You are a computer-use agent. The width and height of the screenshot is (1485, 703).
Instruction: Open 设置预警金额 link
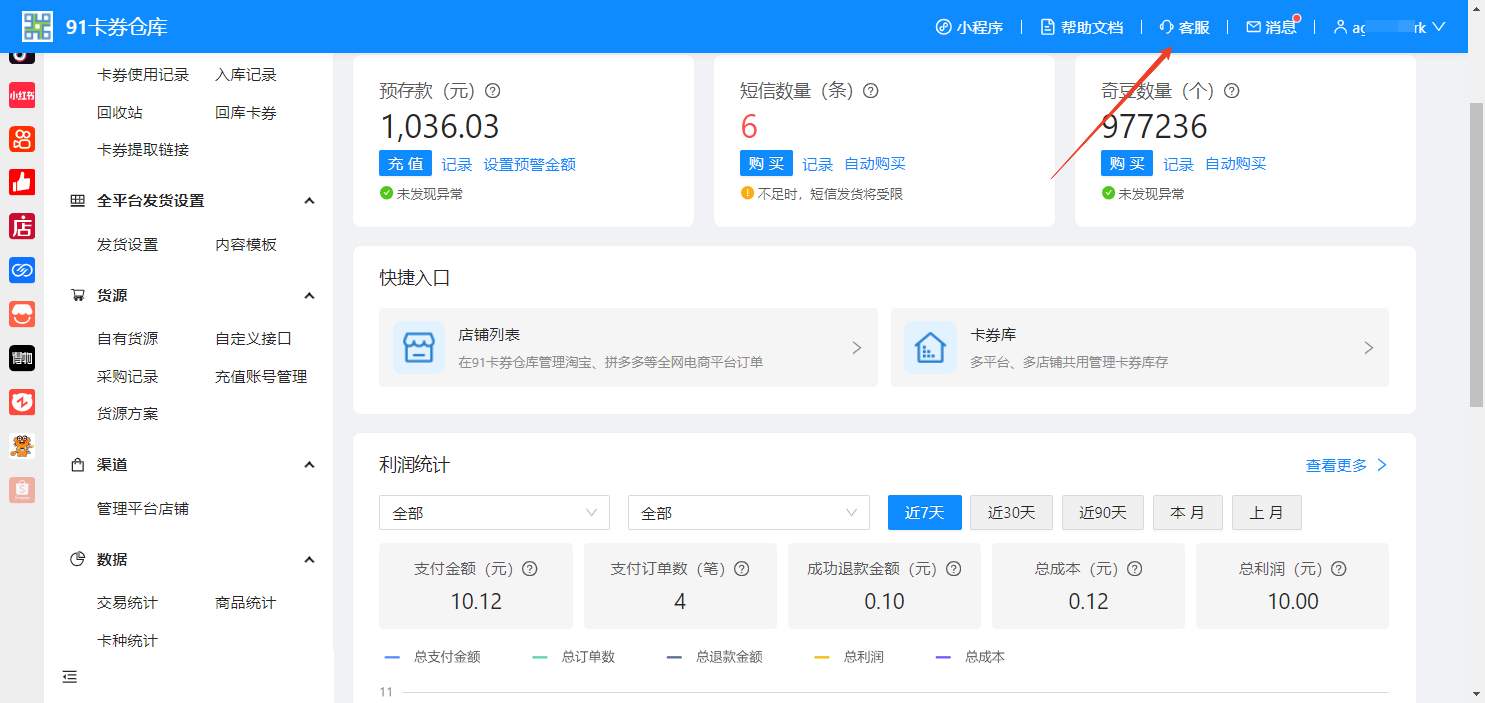coord(530,165)
